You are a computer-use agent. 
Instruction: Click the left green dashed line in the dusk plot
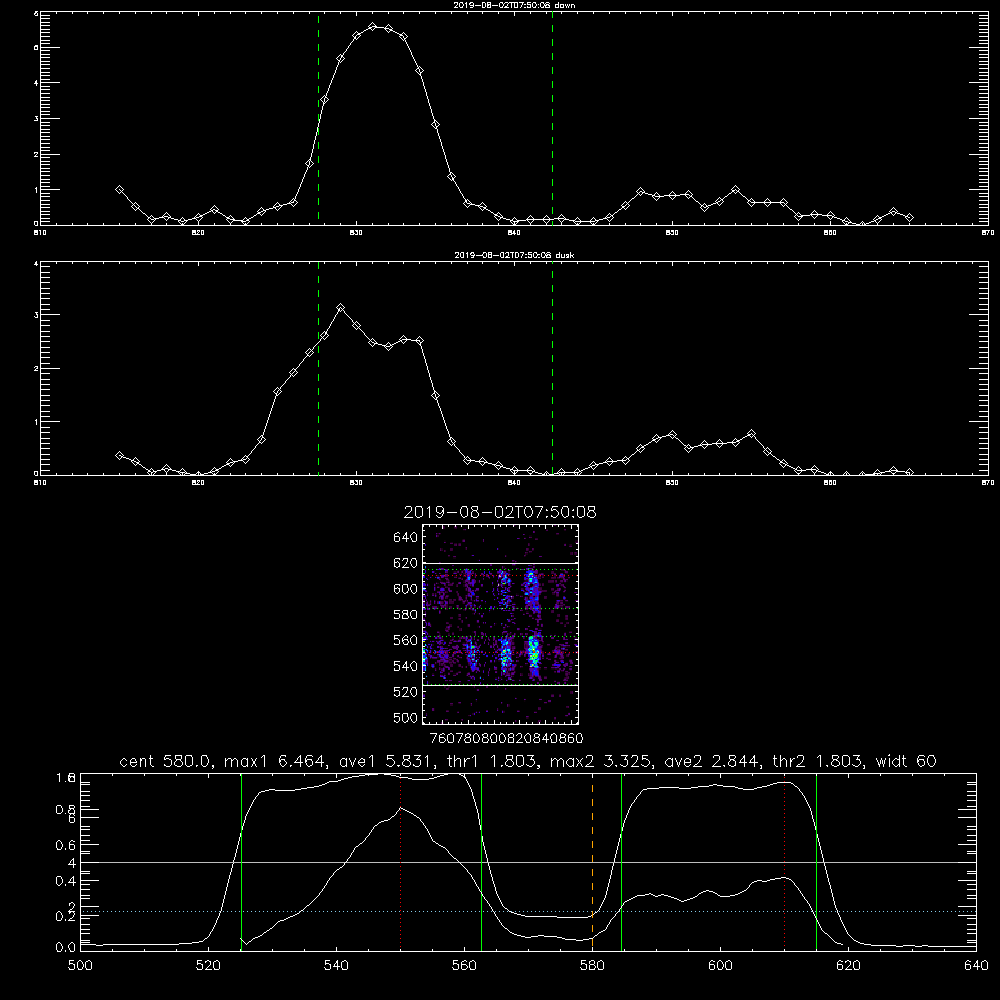pos(318,368)
